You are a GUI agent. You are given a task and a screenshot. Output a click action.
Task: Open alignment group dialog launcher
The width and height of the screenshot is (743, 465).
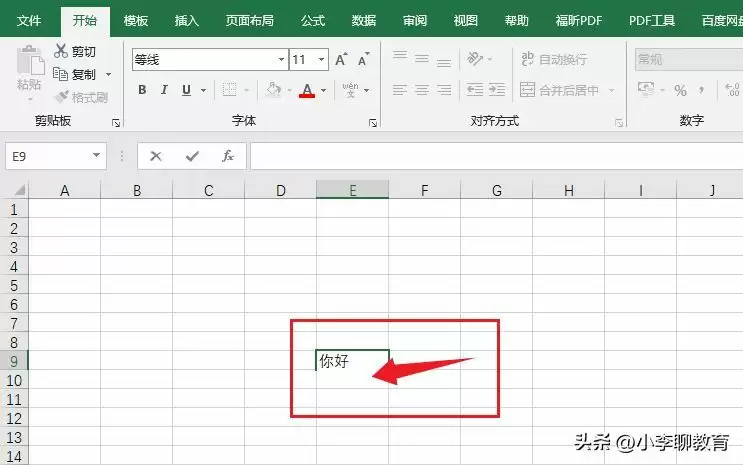(x=619, y=123)
